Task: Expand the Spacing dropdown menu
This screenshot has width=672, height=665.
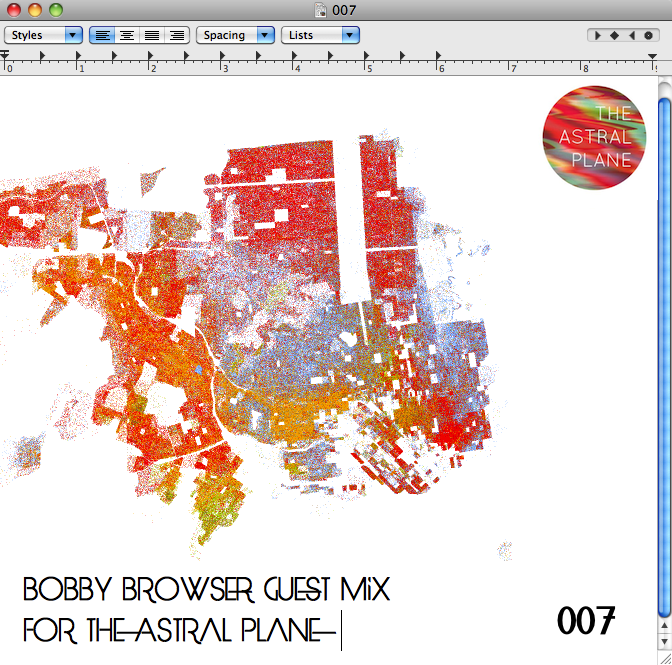Action: tap(235, 35)
